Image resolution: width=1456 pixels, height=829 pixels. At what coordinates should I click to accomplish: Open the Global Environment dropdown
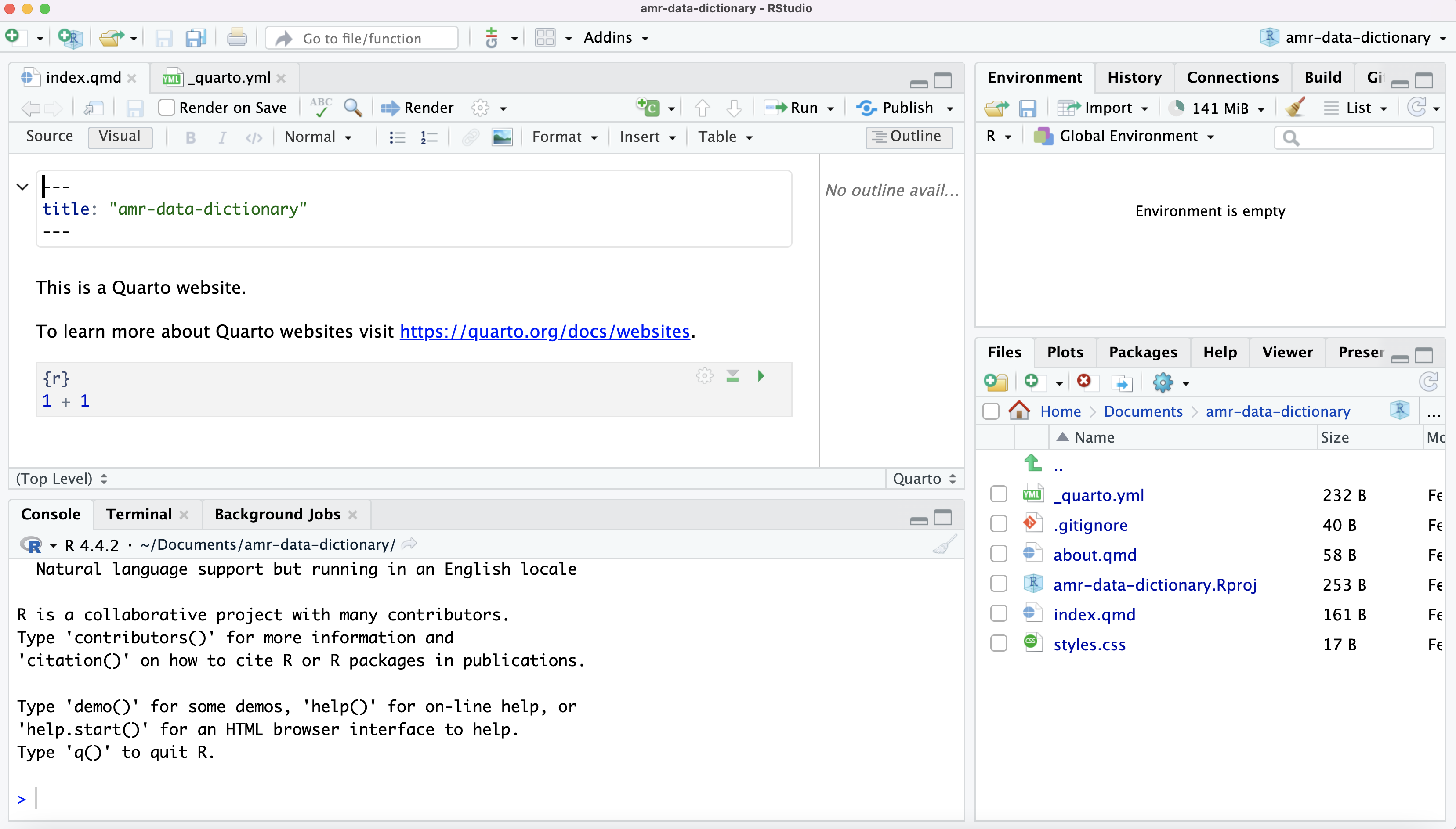click(x=1124, y=137)
